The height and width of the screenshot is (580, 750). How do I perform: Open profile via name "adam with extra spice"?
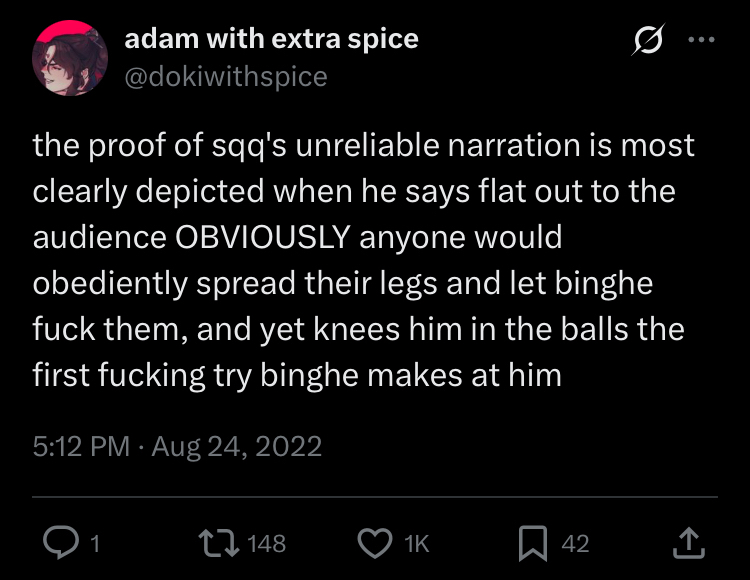(271, 39)
